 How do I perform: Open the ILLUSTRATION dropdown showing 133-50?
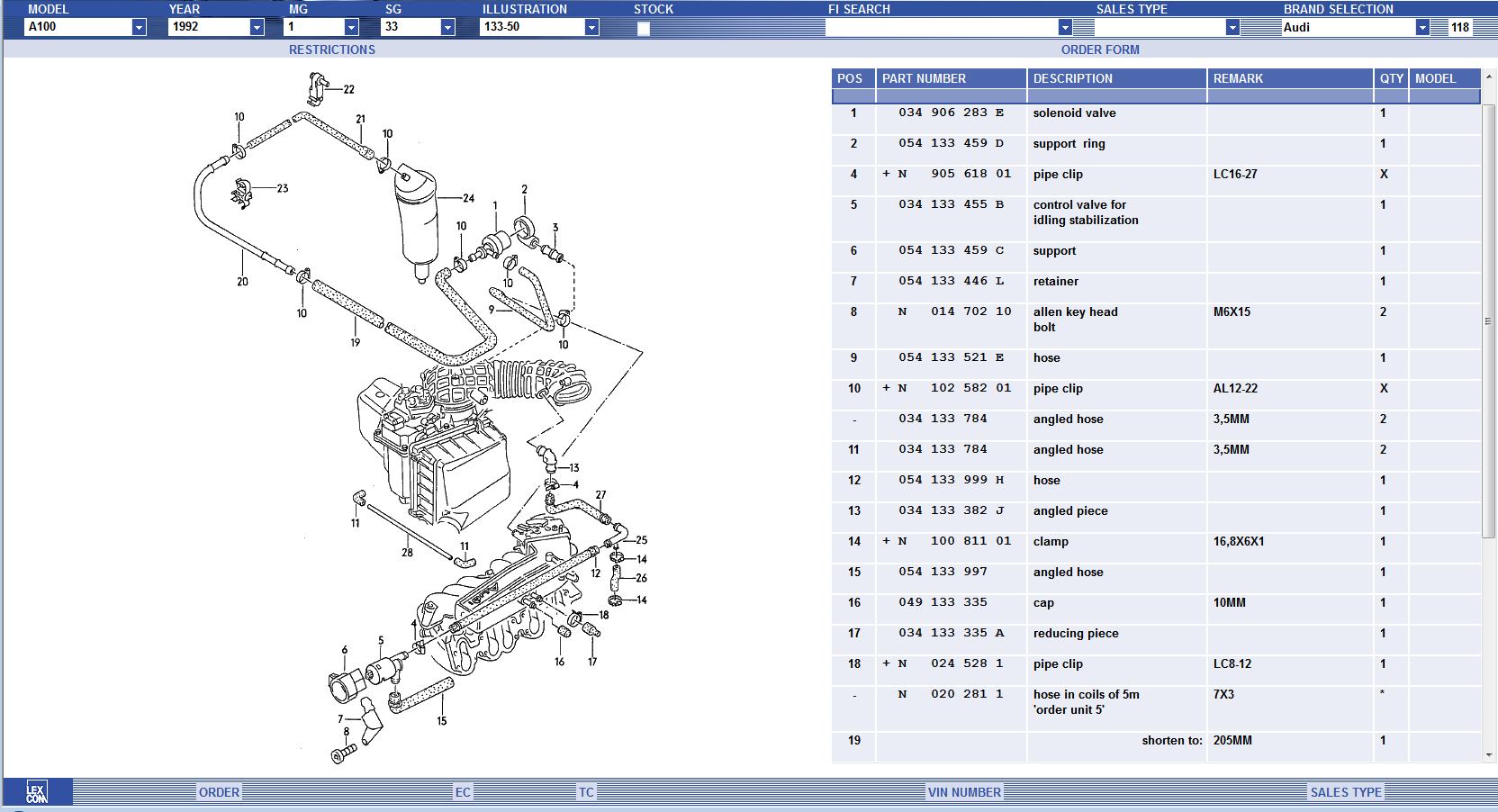591,28
